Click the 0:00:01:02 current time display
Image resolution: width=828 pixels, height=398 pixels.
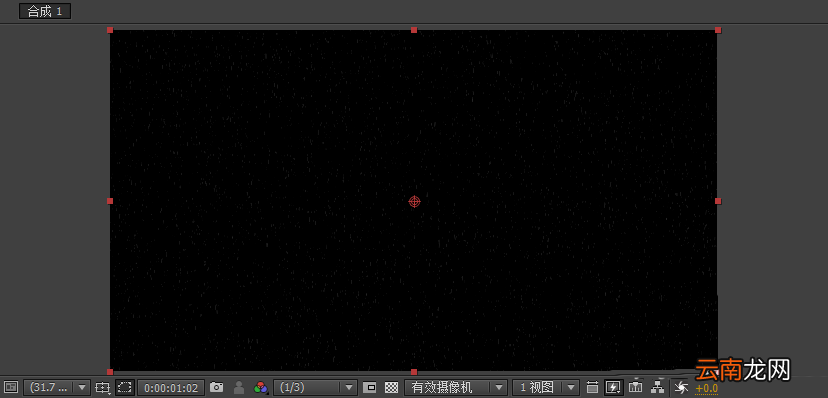[x=171, y=388]
